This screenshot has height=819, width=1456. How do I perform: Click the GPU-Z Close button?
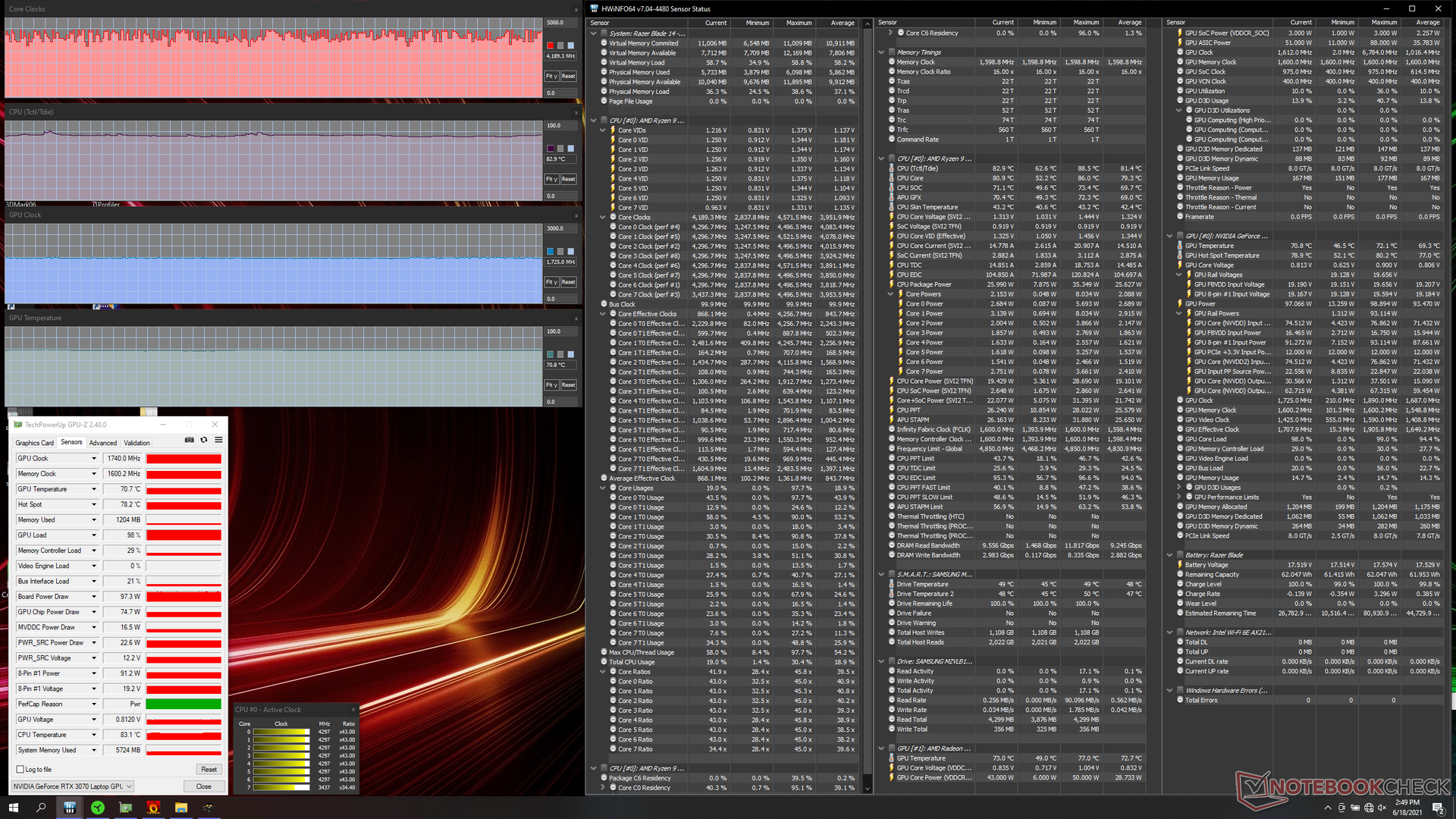pyautogui.click(x=204, y=786)
